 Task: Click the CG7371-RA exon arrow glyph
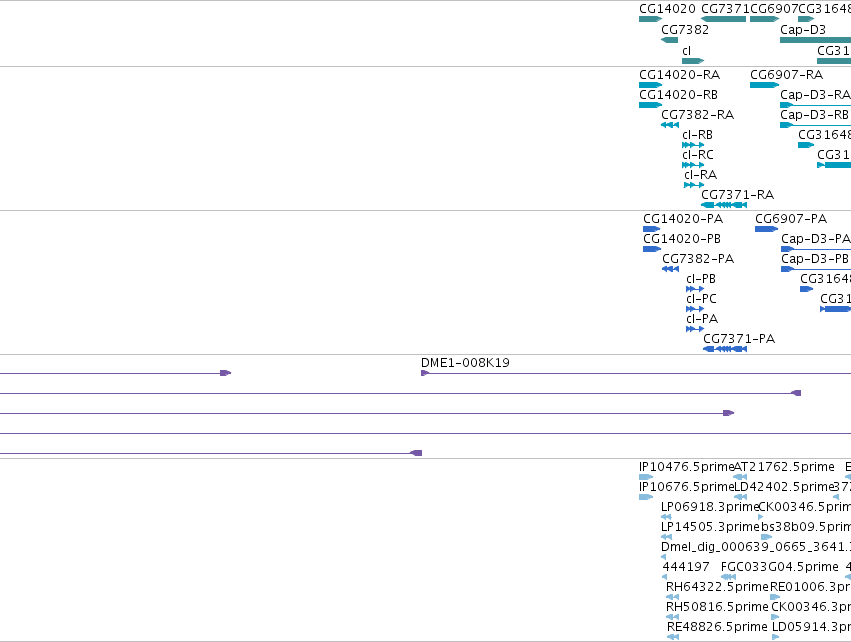coord(724,205)
